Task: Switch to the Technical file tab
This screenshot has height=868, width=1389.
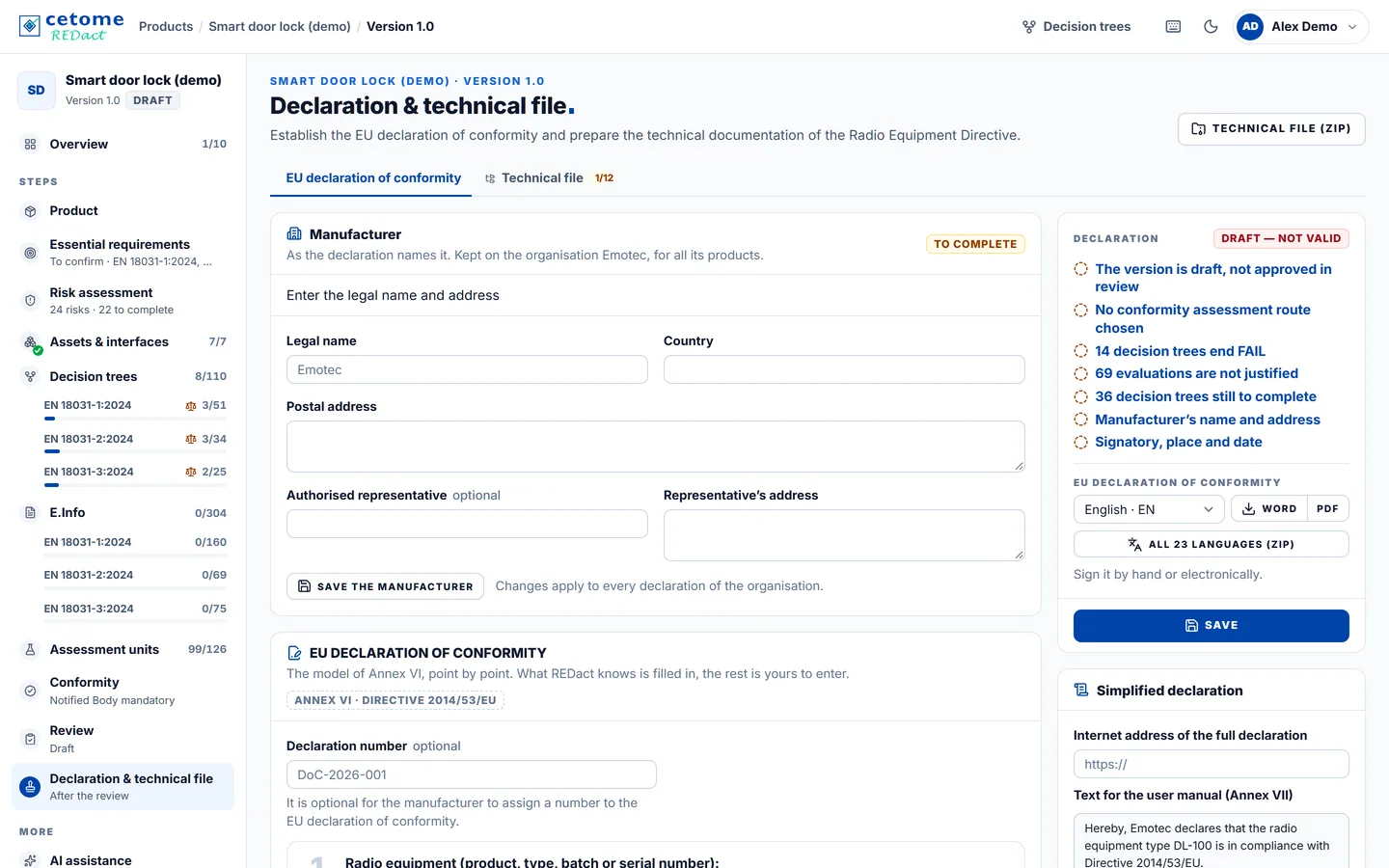Action: (549, 178)
